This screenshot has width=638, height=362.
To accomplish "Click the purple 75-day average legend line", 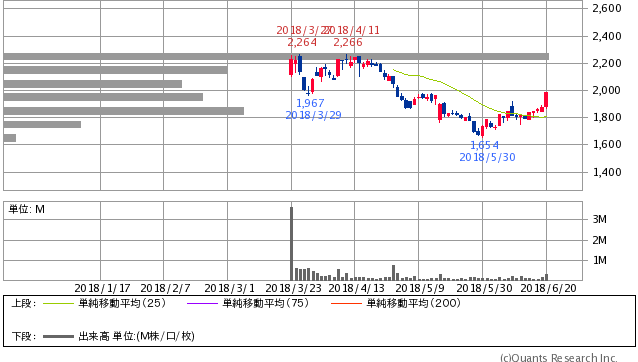I will 202,303.
